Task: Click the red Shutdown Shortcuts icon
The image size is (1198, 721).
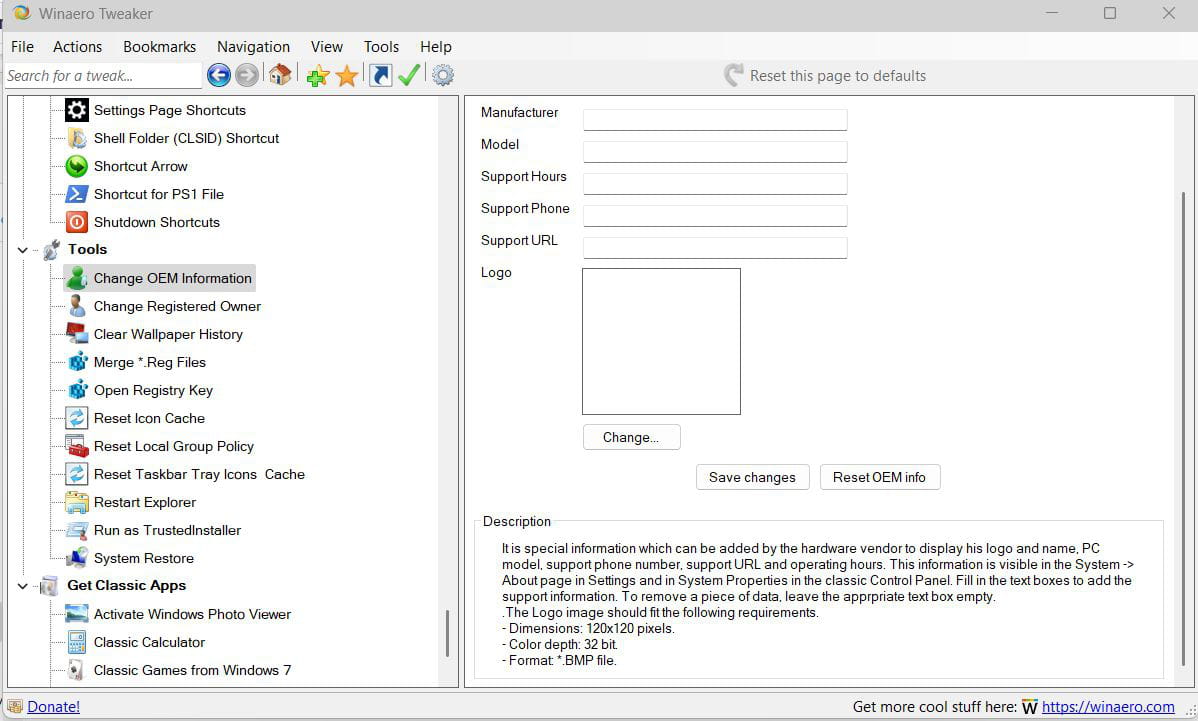Action: pyautogui.click(x=76, y=222)
